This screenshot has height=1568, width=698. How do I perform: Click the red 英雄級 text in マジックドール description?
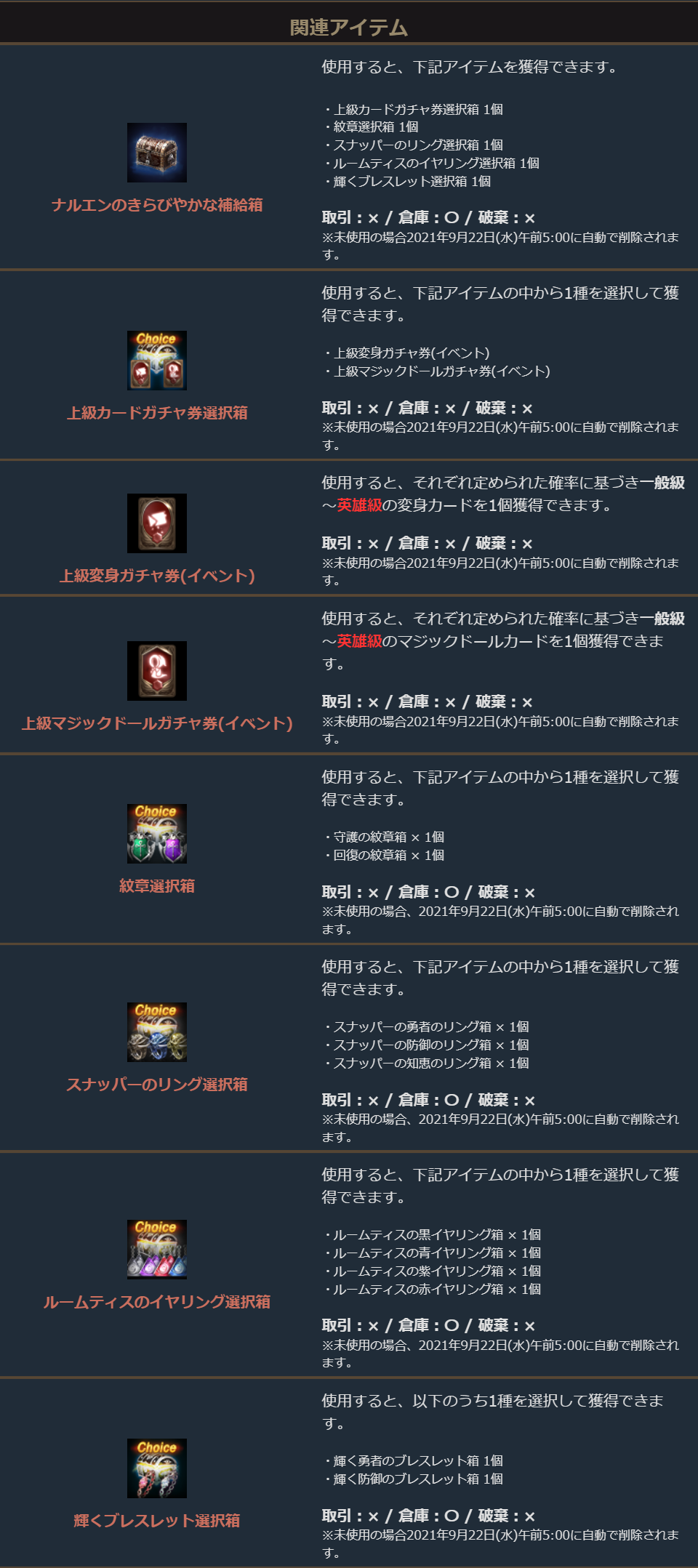(x=359, y=641)
